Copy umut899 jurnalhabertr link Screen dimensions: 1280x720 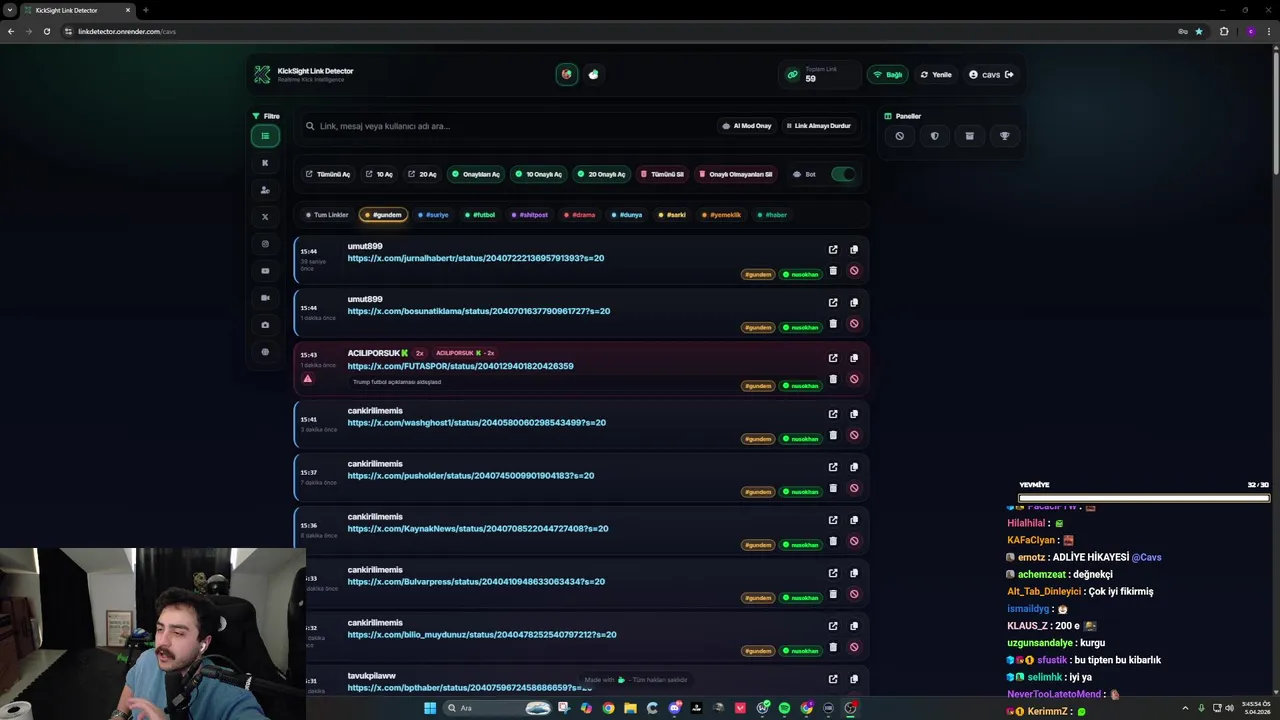(x=854, y=250)
